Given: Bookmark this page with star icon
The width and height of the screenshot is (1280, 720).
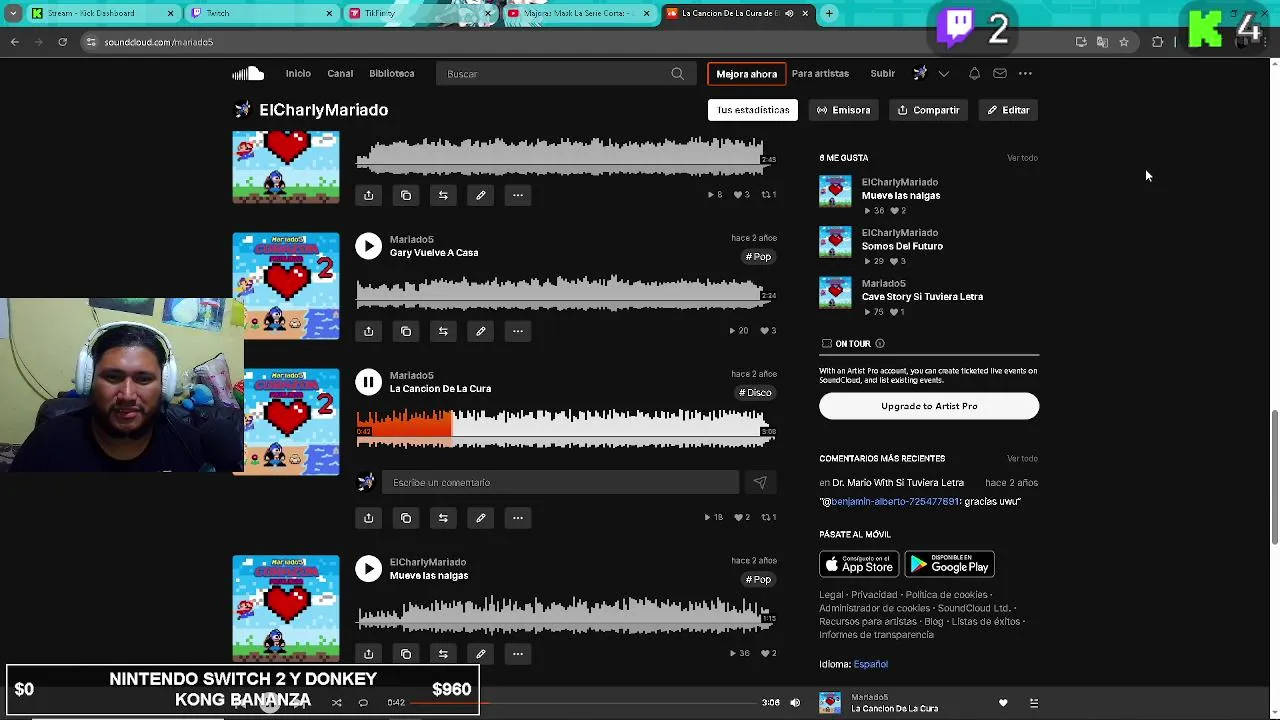Looking at the screenshot, I should [1124, 42].
